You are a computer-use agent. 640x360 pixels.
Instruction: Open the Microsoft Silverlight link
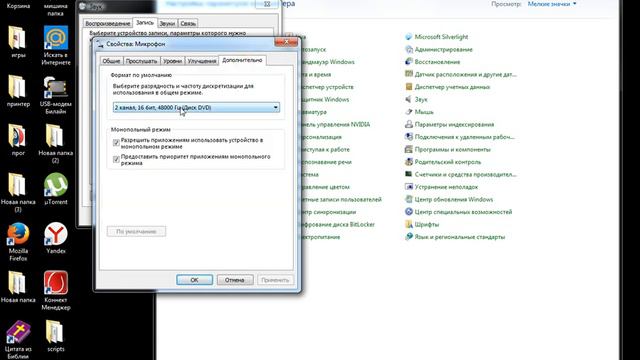click(x=441, y=37)
